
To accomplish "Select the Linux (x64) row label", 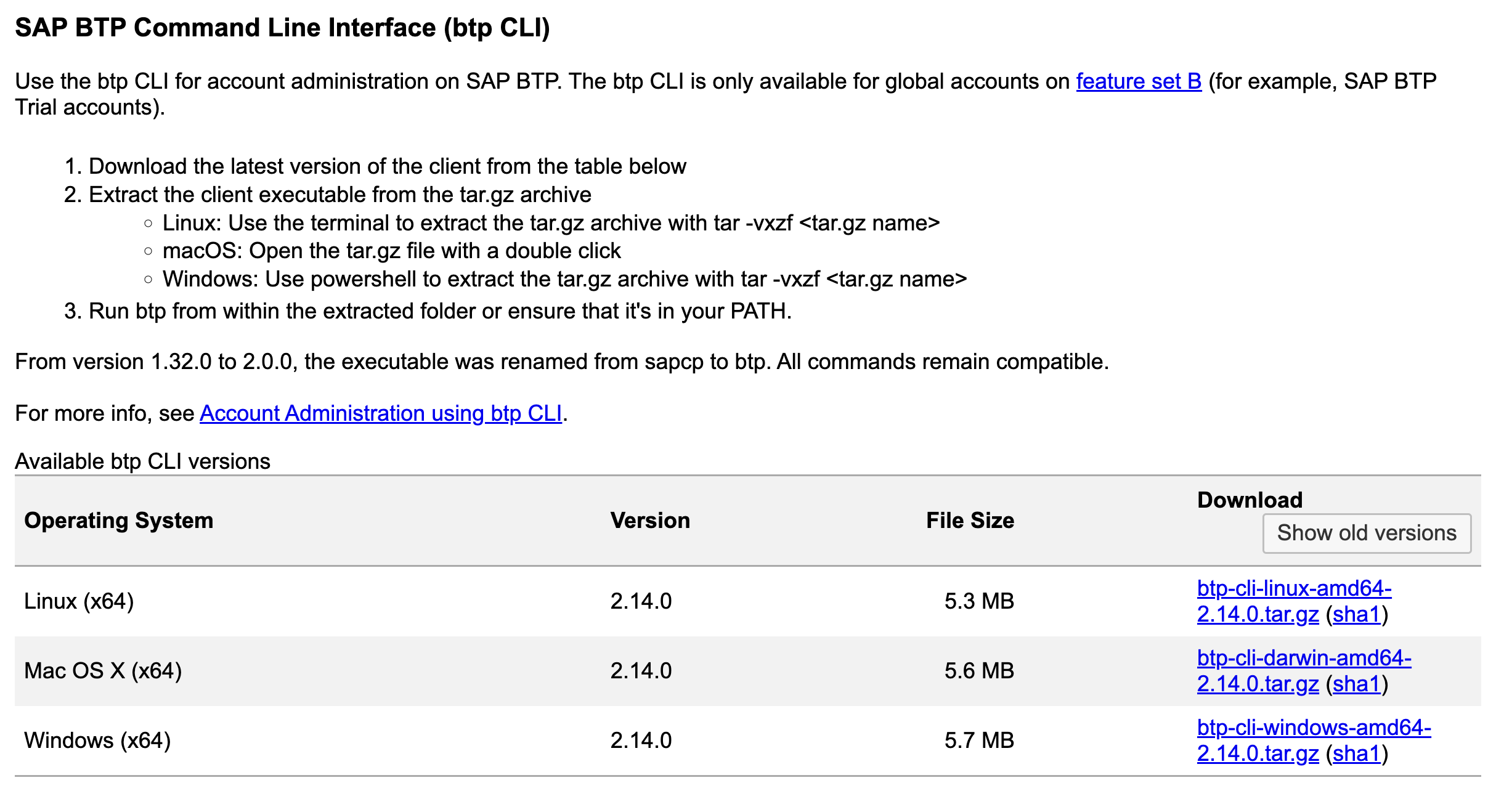I will [x=79, y=601].
